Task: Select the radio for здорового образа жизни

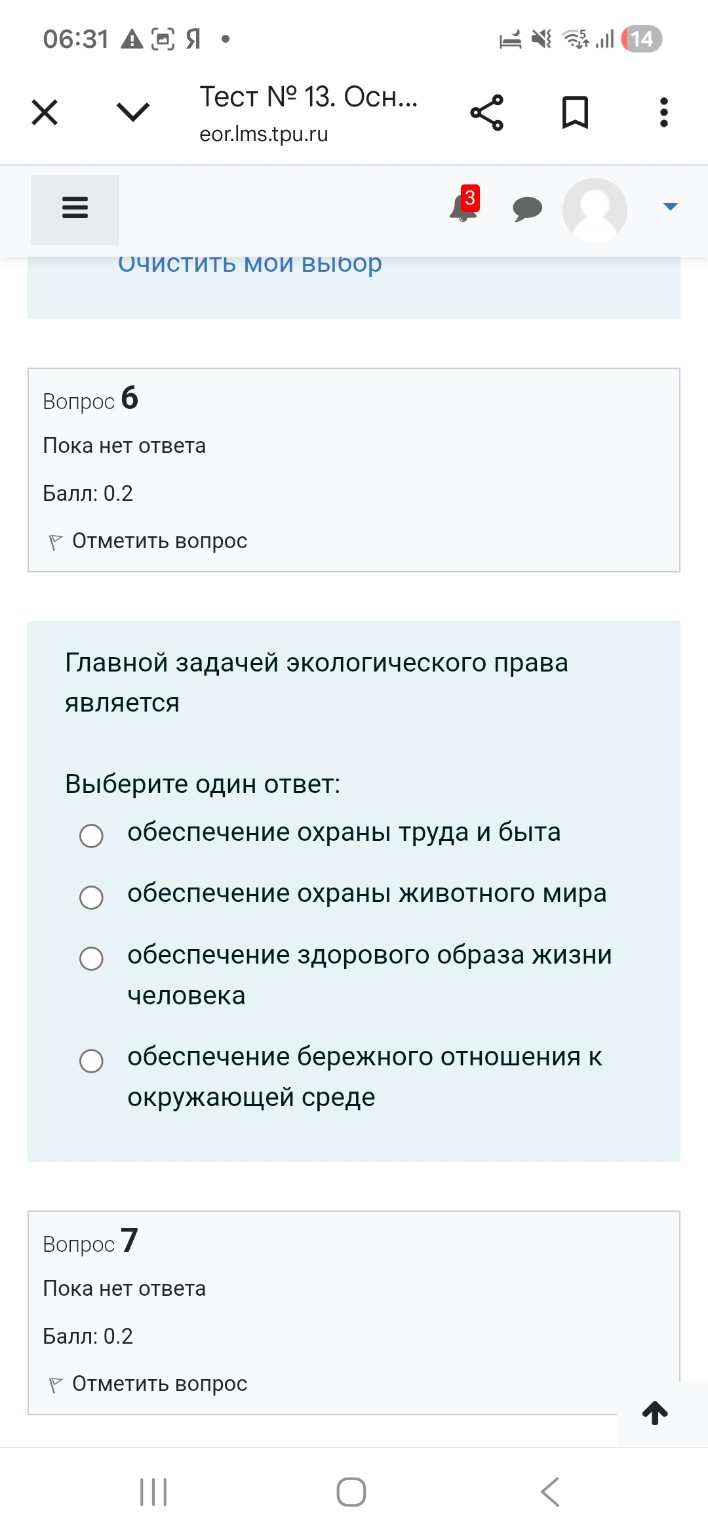Action: tap(91, 959)
